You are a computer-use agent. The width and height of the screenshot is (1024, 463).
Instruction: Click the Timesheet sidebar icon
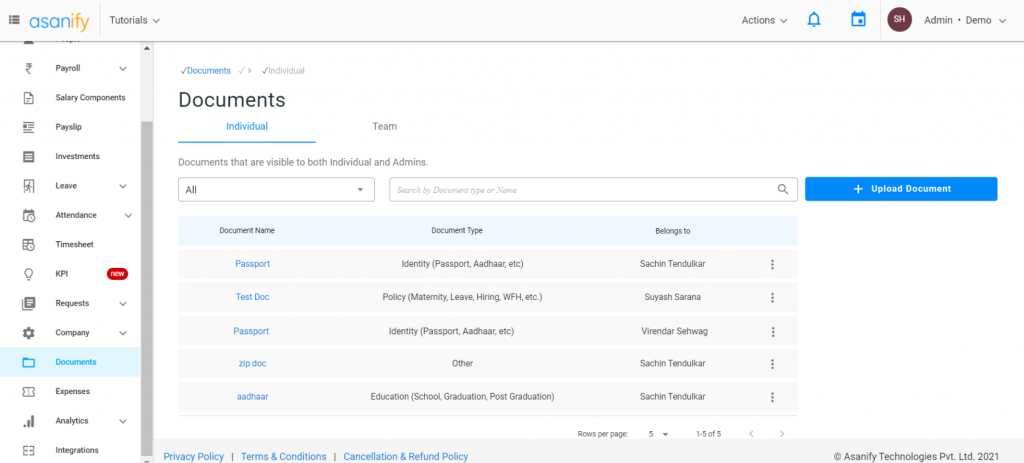(29, 245)
